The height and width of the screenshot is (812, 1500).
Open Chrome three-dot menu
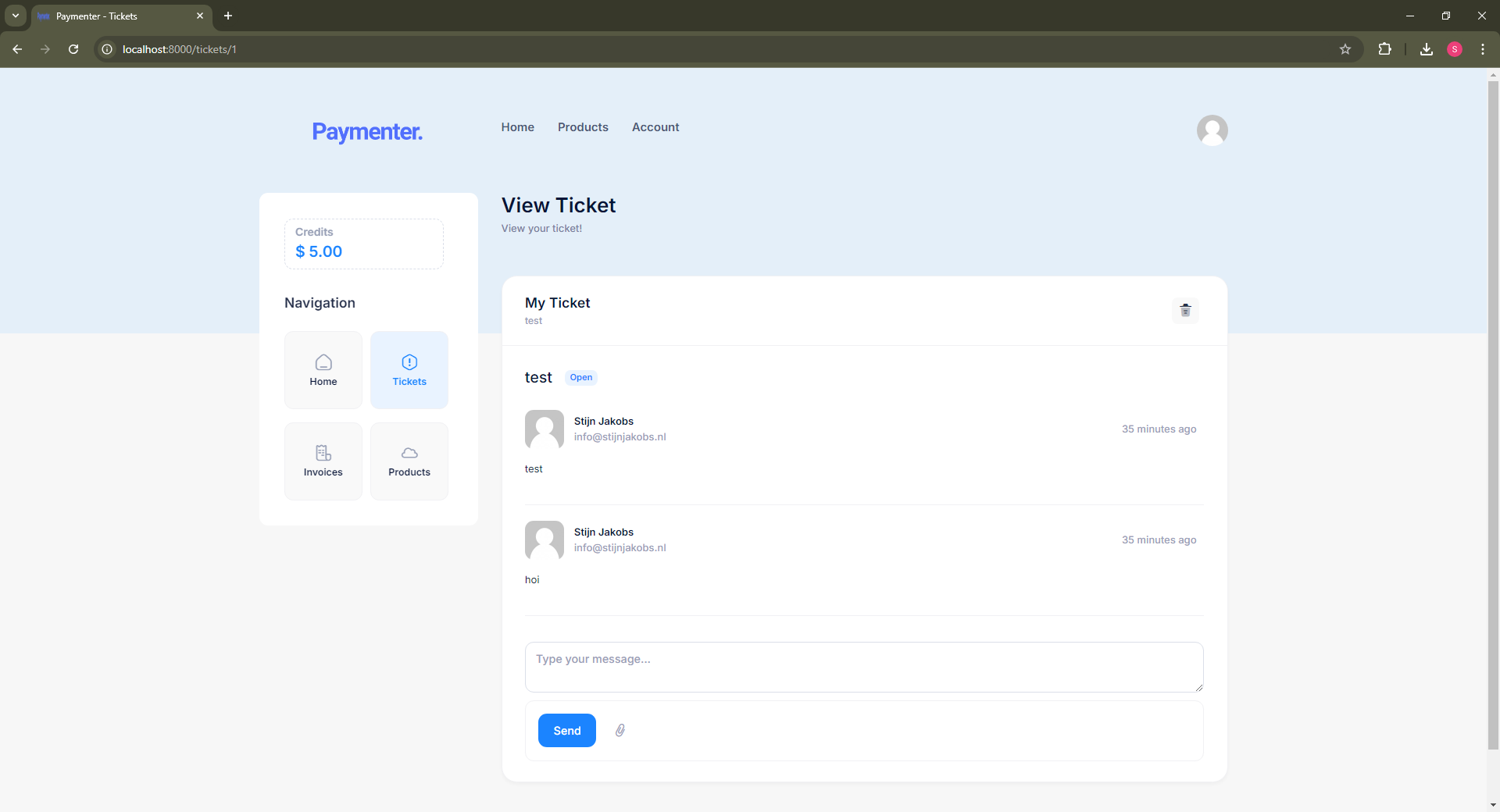1483,49
